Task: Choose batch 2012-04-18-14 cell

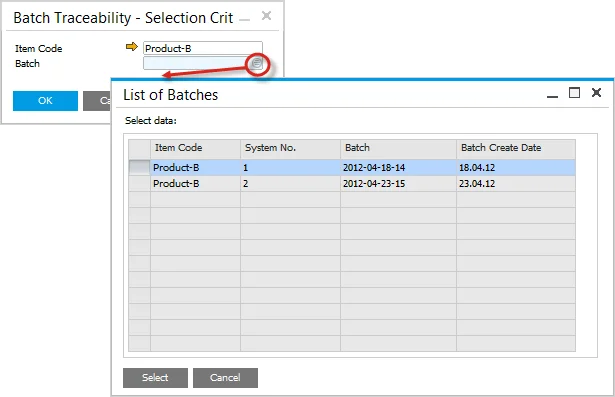Action: click(398, 168)
